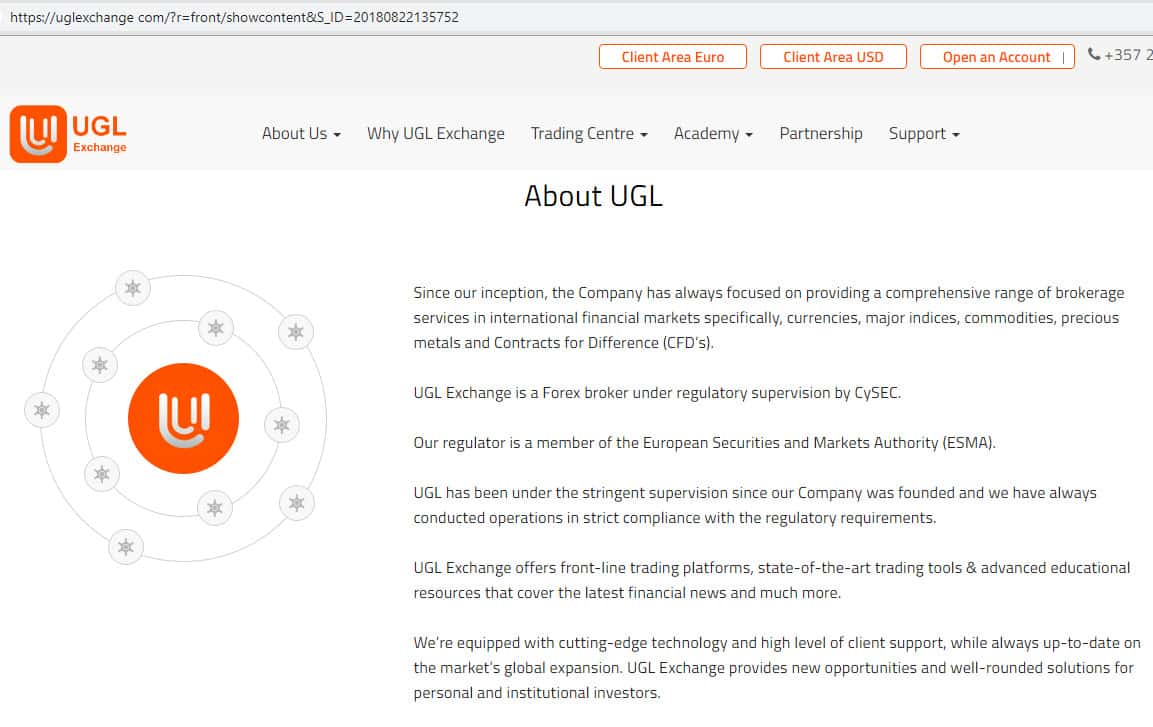Click the Client Area USD button
This screenshot has height=727, width=1153.
(833, 57)
